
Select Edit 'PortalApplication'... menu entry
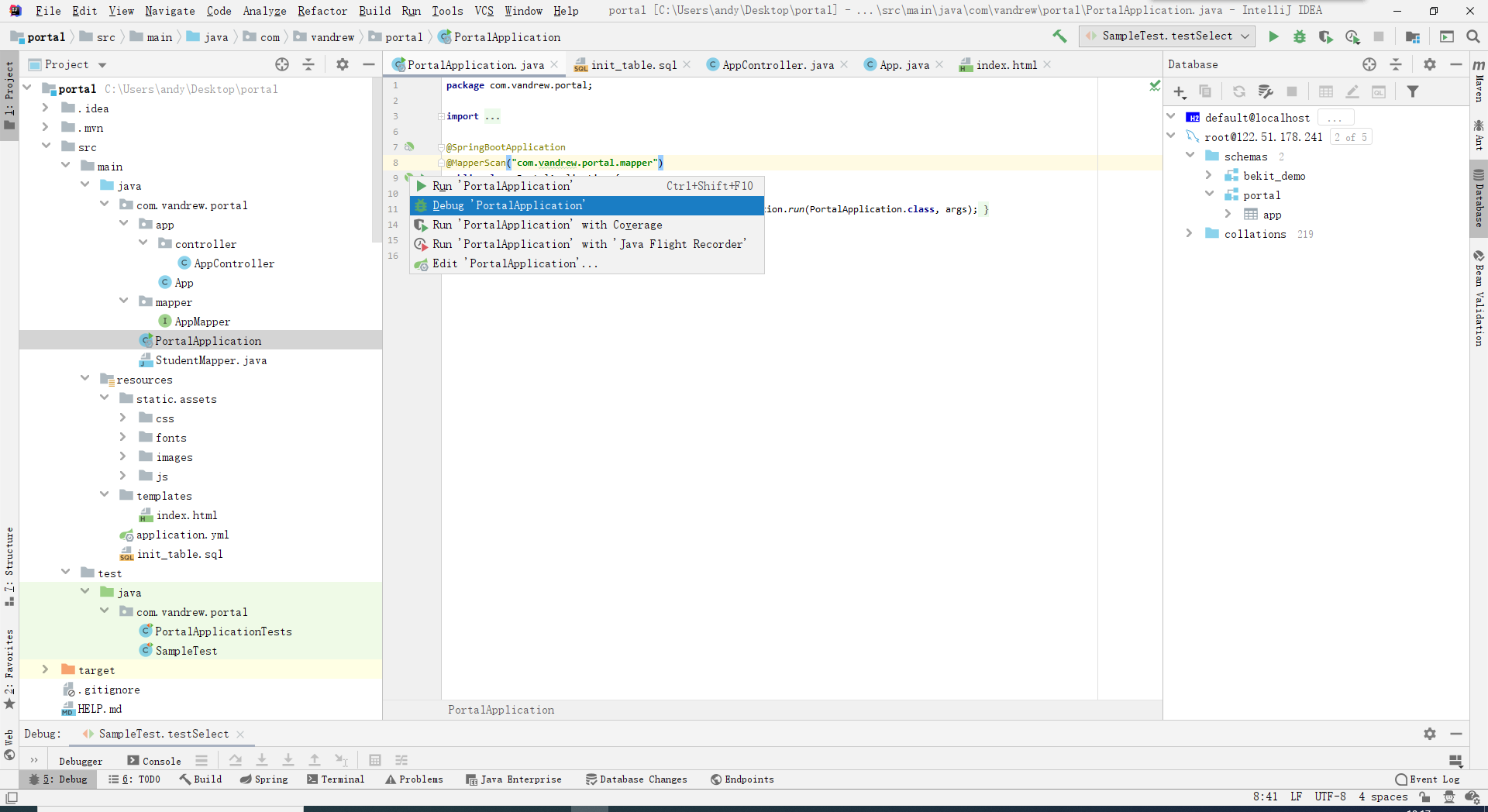coord(587,263)
